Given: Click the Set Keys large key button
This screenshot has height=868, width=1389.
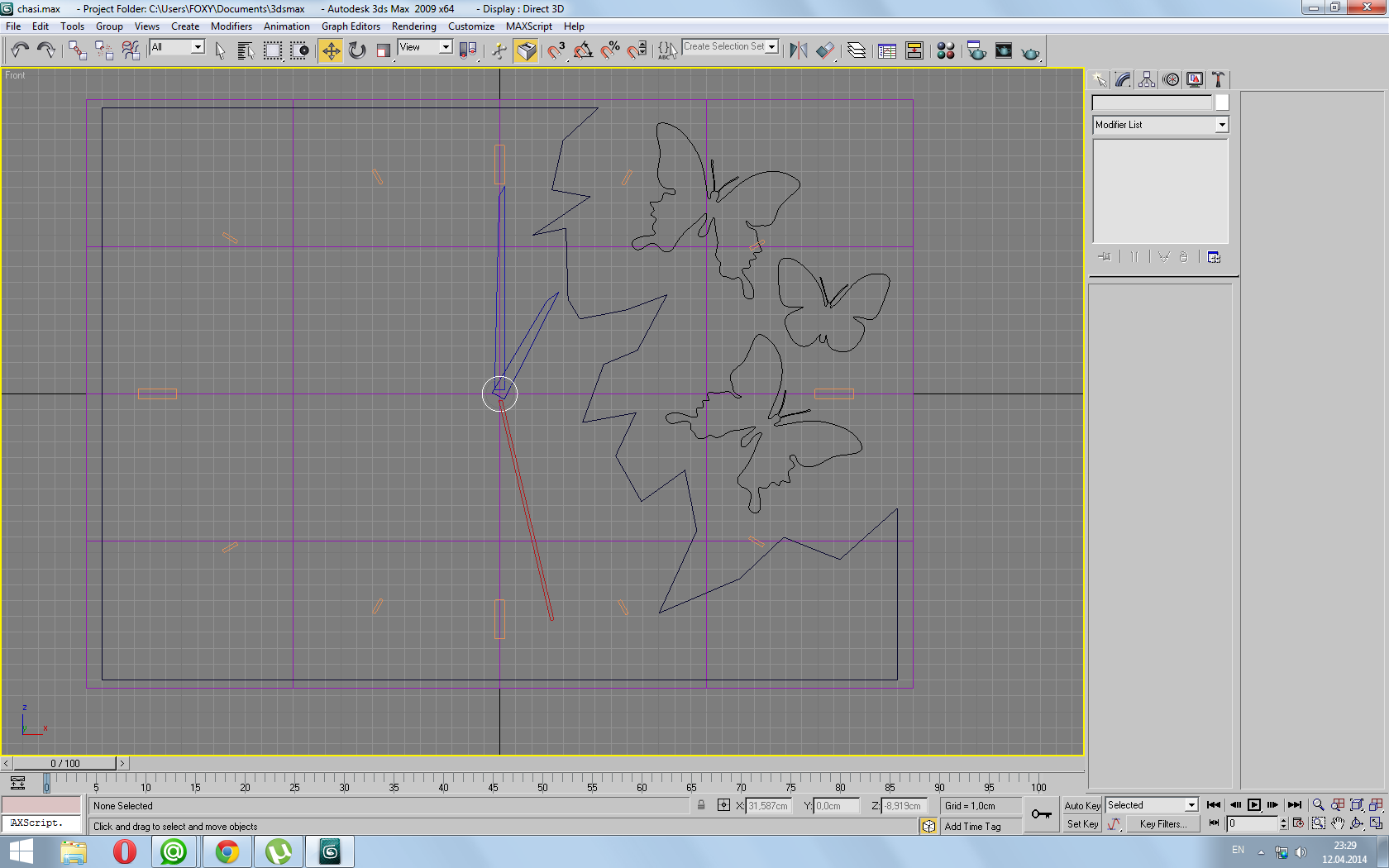Looking at the screenshot, I should click(x=1042, y=814).
